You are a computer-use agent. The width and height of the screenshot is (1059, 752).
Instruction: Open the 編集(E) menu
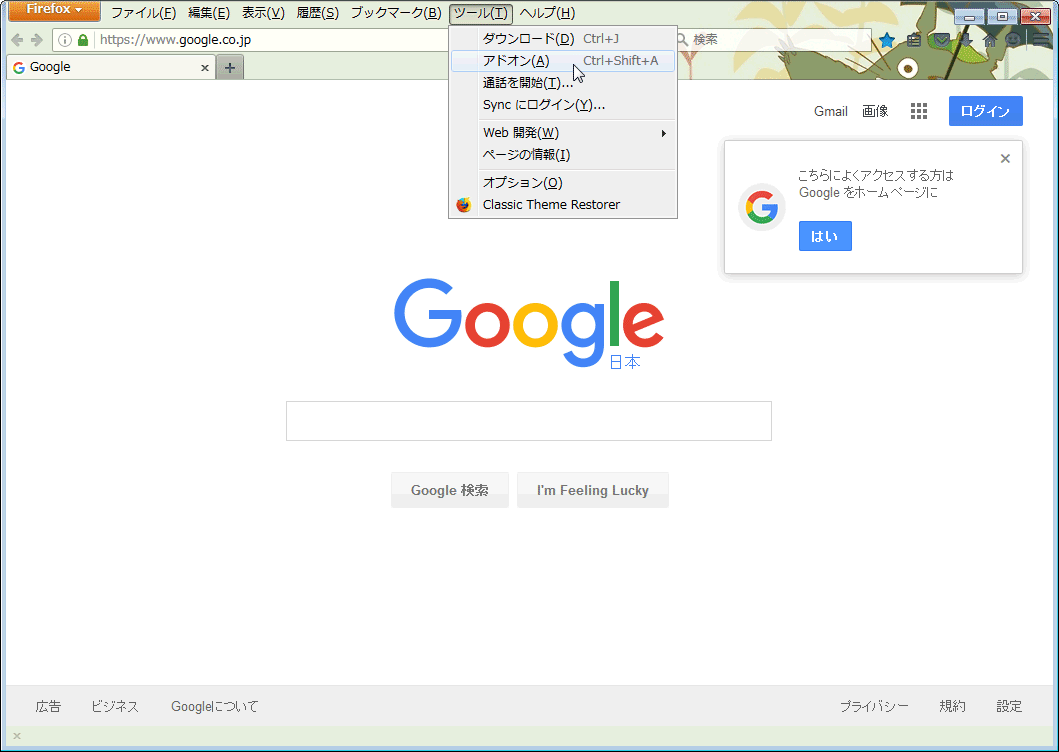209,13
